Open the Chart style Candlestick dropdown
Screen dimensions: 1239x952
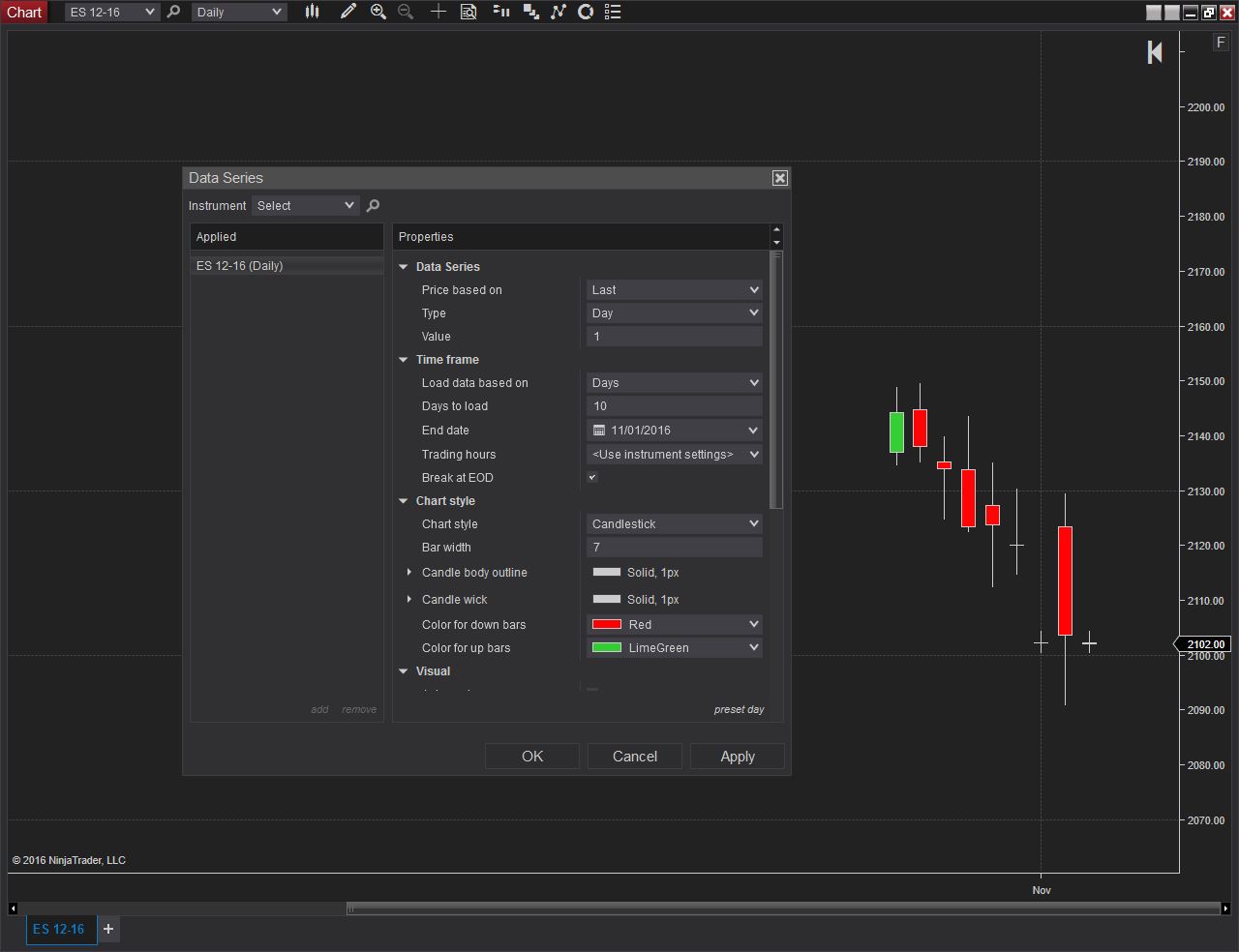point(675,524)
